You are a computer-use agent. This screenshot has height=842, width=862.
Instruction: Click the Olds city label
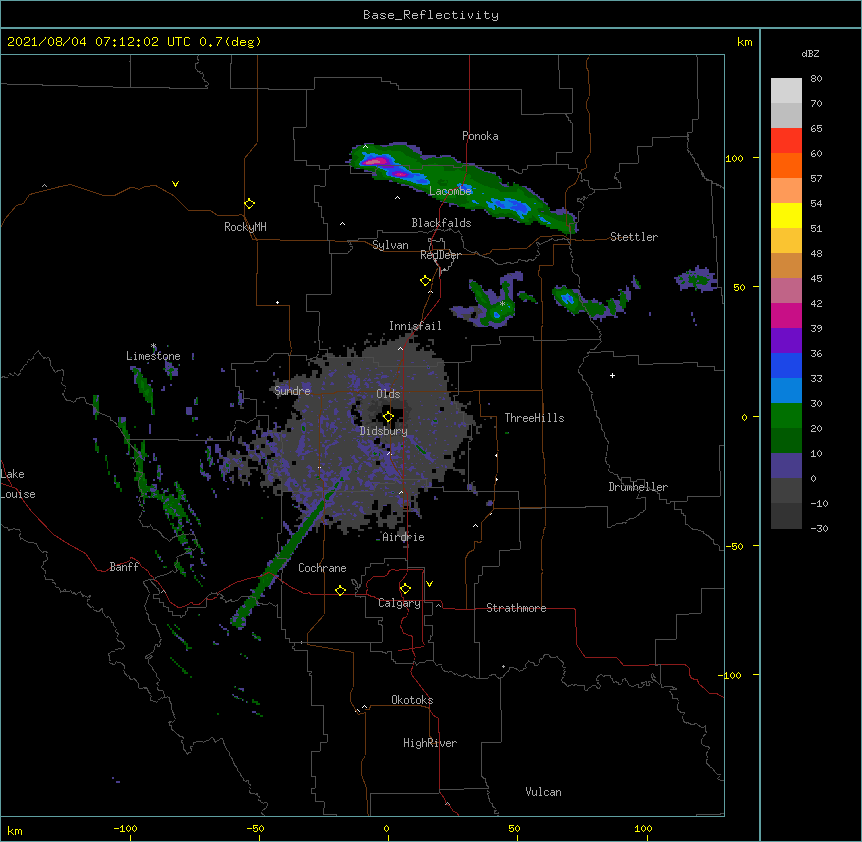pyautogui.click(x=388, y=394)
